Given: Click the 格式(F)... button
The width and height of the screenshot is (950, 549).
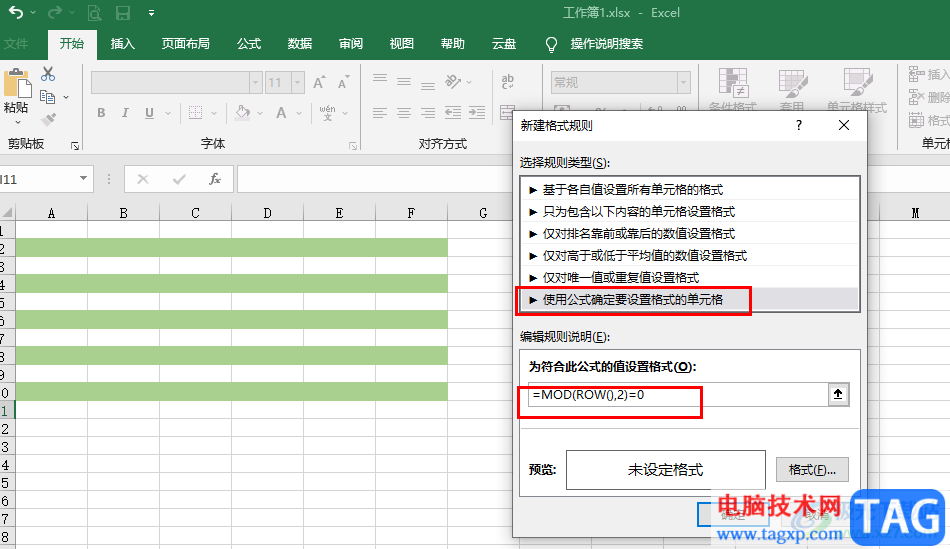Looking at the screenshot, I should point(812,470).
